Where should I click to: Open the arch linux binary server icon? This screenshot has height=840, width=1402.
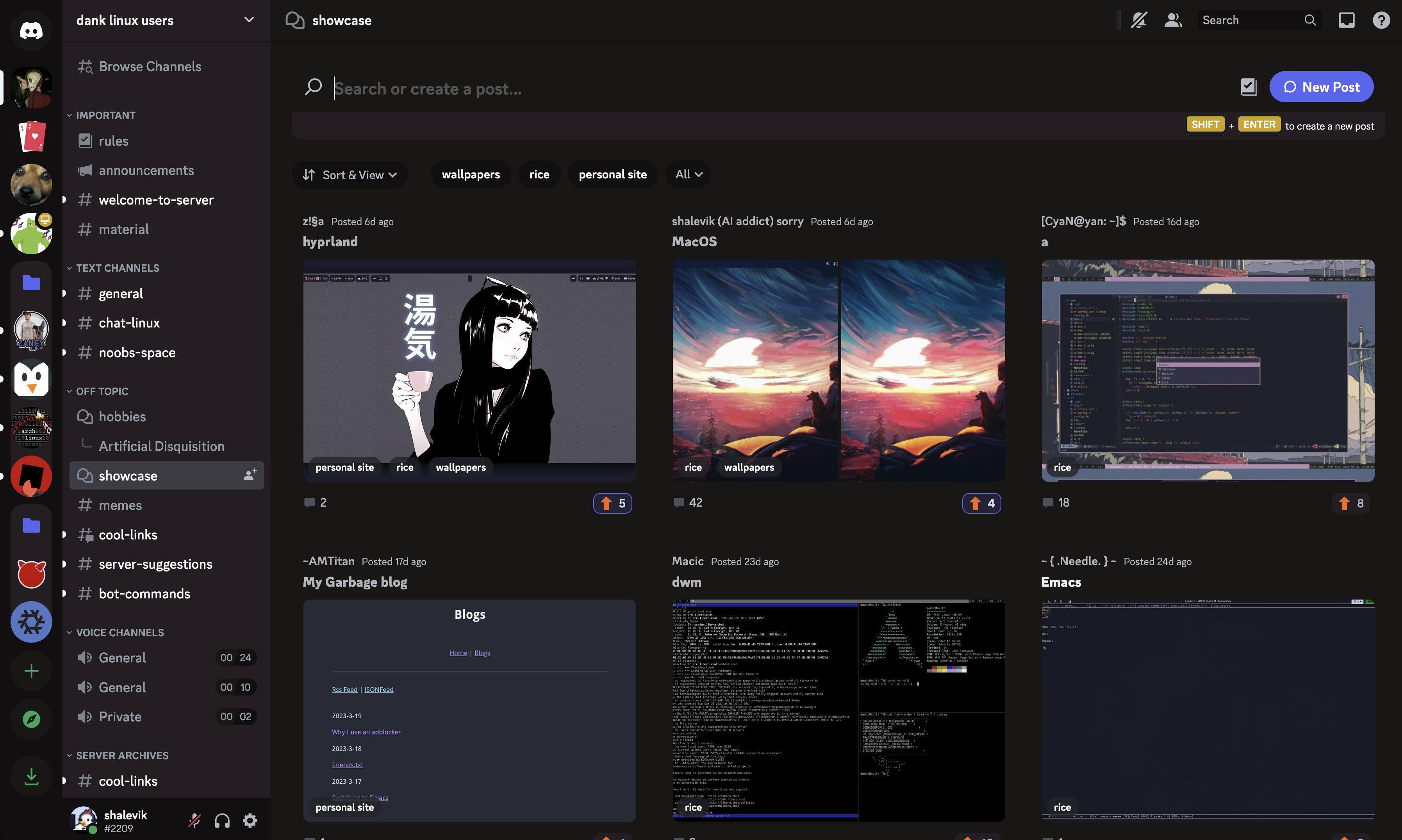coord(31,427)
